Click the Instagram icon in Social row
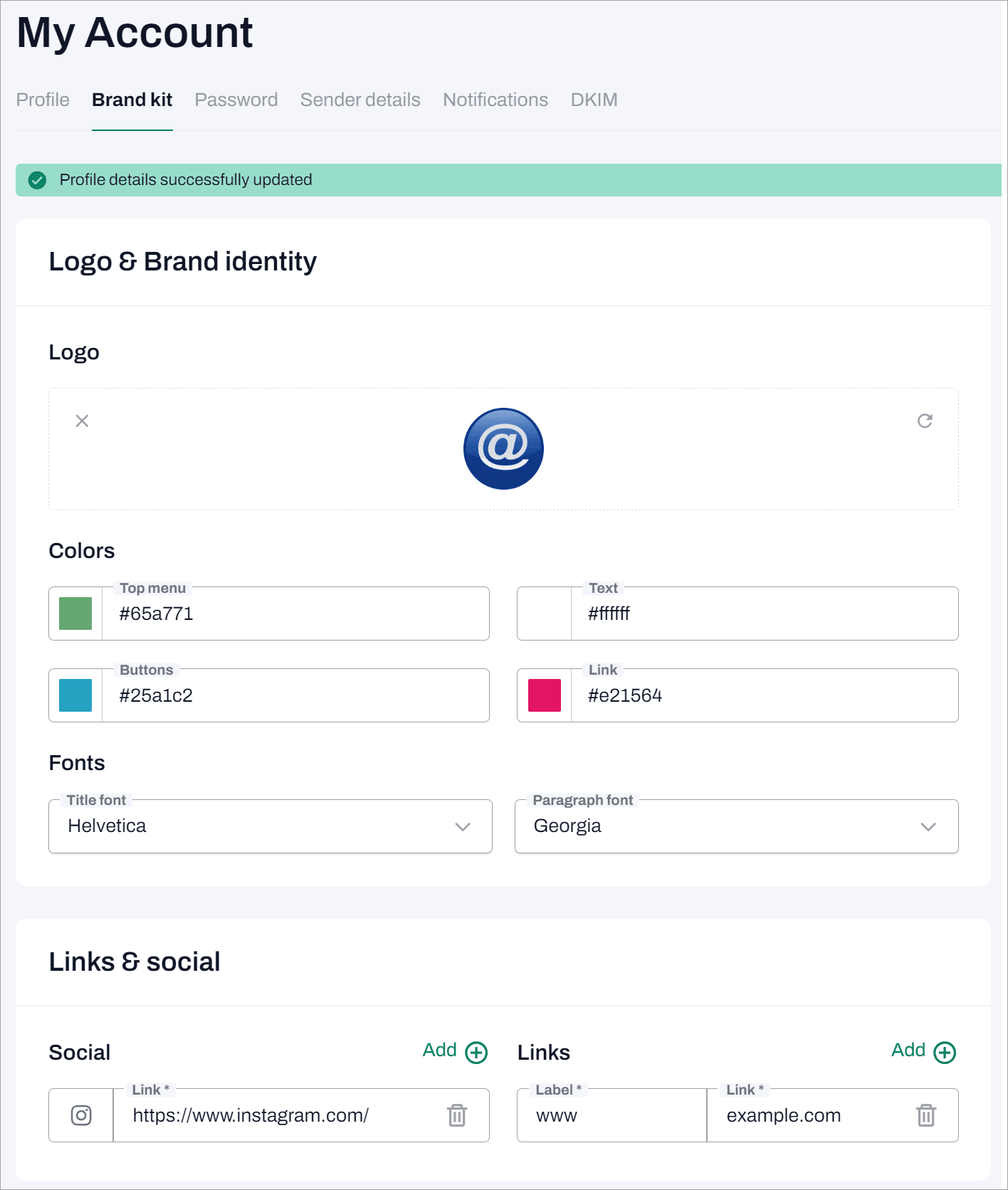The width and height of the screenshot is (1008, 1190). pos(81,1115)
